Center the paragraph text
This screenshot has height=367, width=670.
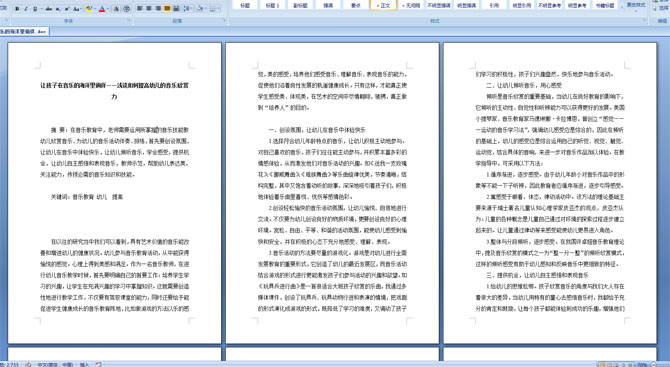tap(149, 9)
